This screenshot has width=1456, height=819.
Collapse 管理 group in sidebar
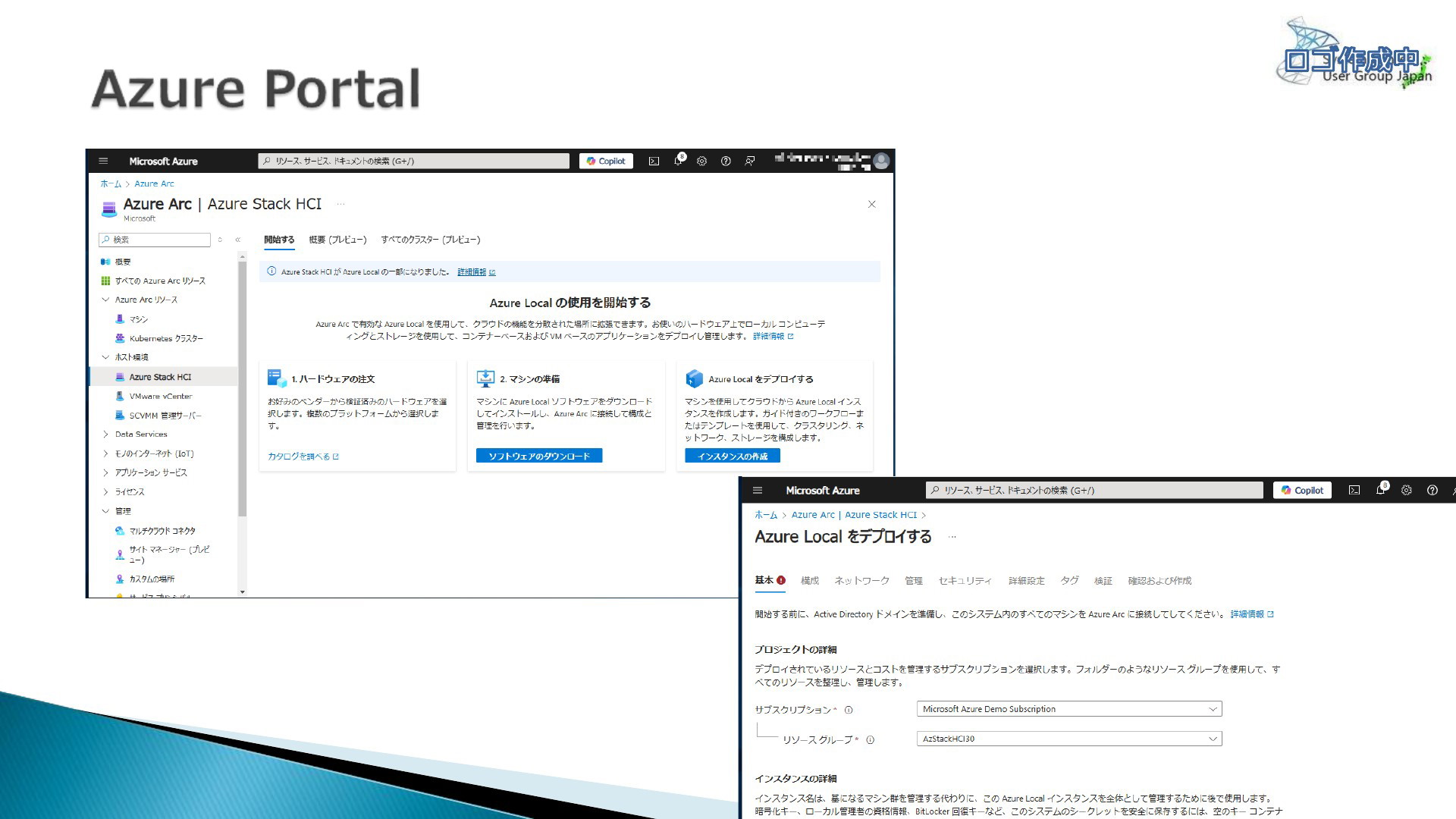(105, 511)
